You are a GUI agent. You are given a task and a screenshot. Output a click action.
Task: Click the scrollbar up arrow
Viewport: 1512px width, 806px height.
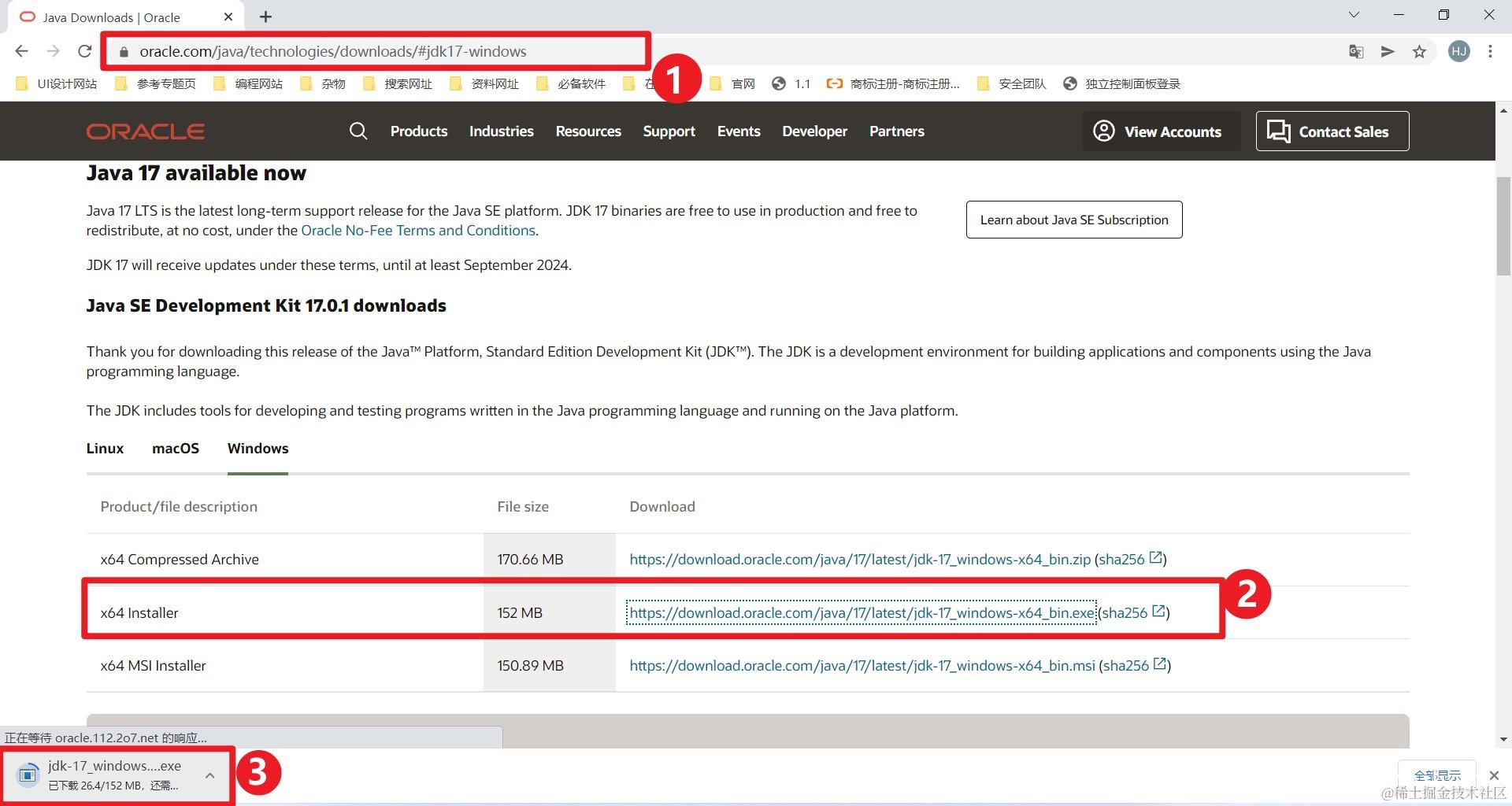coord(1503,110)
